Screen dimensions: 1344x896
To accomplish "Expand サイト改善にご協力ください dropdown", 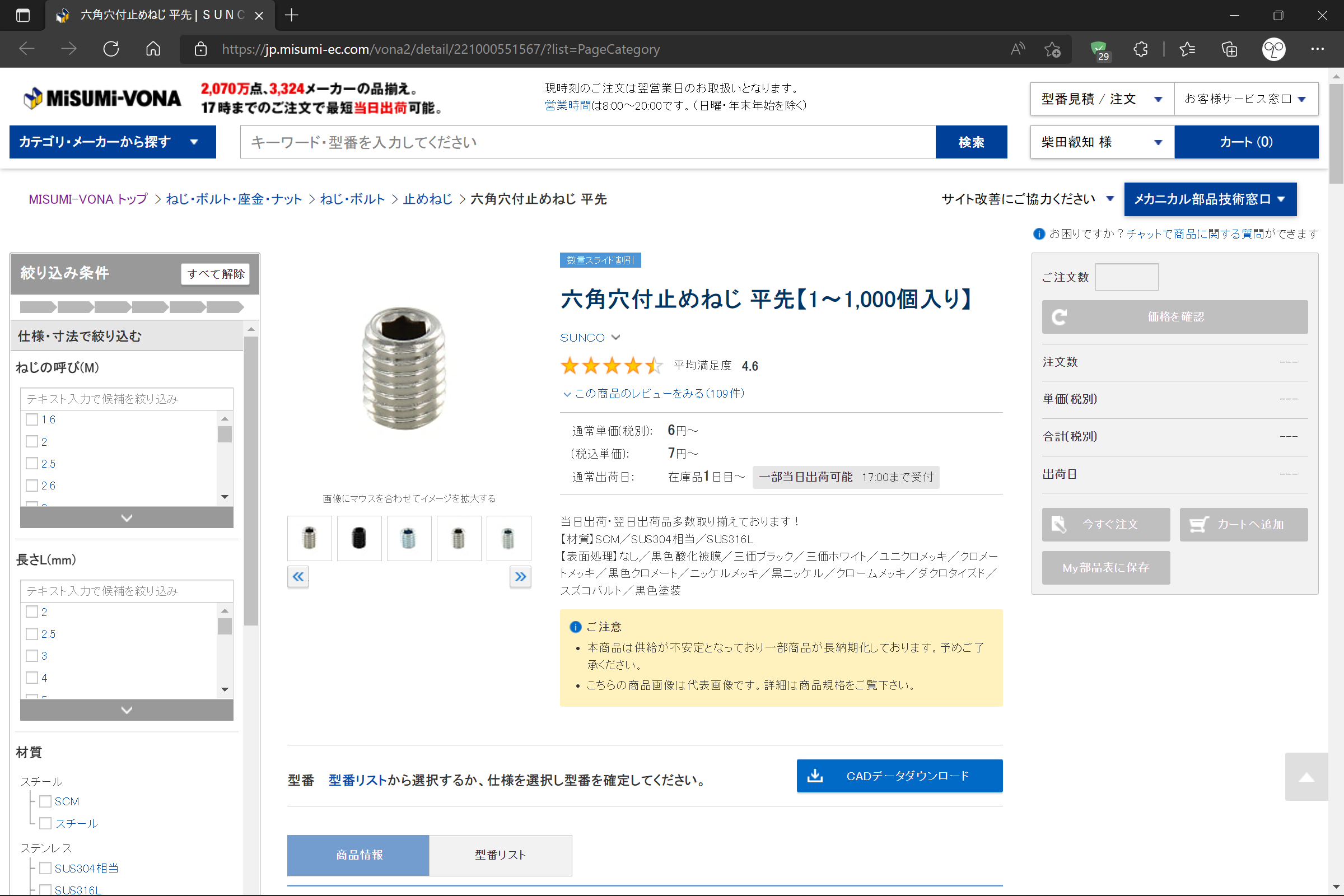I will tap(1028, 199).
